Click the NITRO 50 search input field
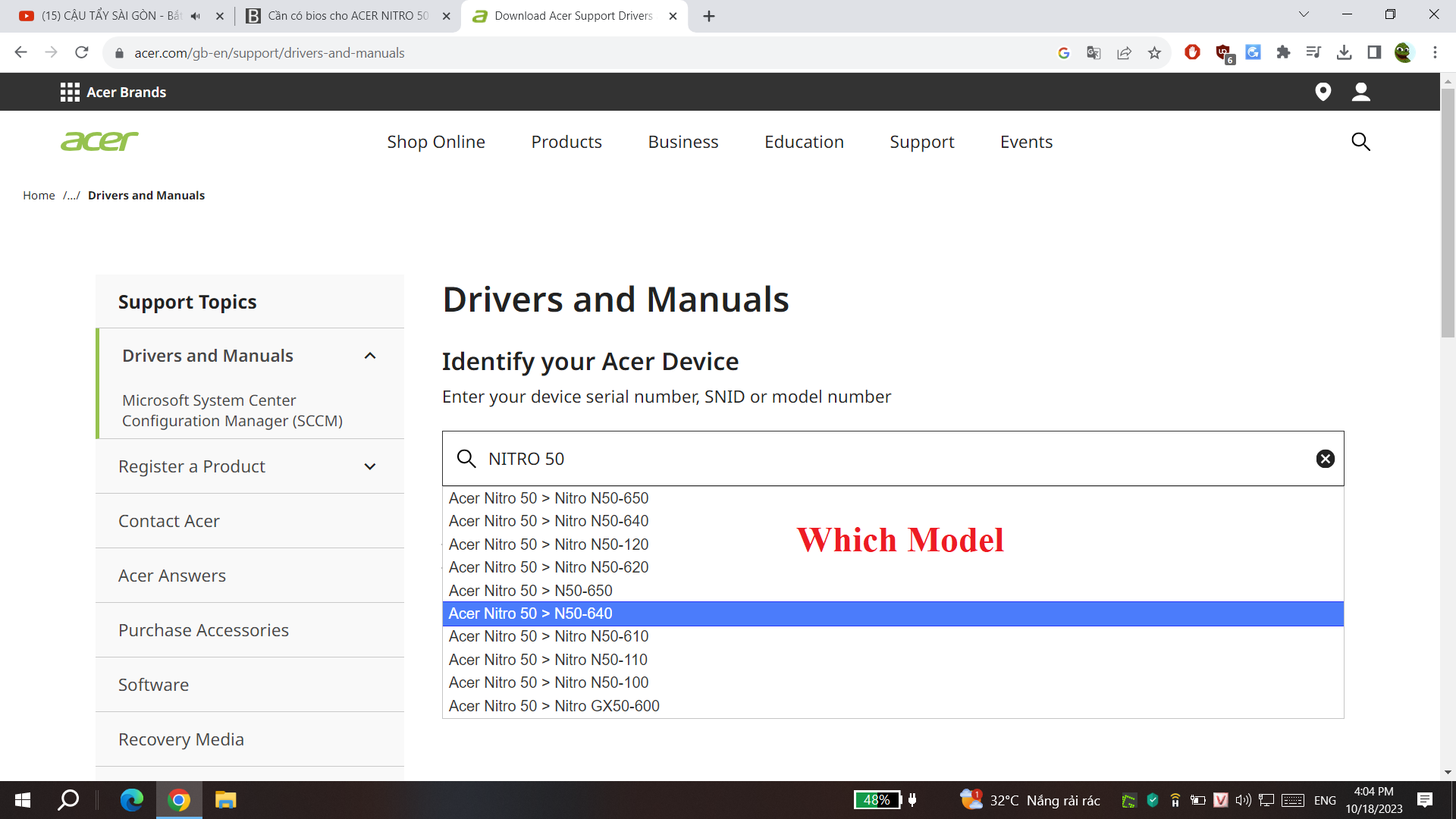 pos(893,459)
